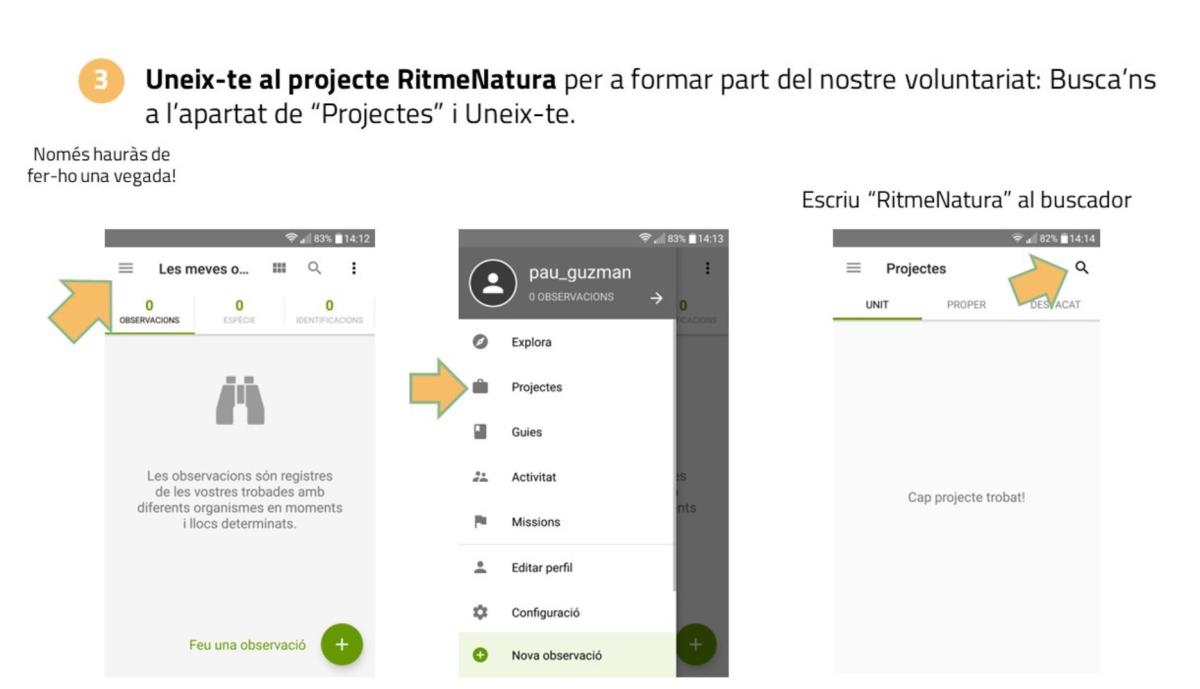Open Projectes from the side drawer
The image size is (1200, 689).
(x=536, y=387)
